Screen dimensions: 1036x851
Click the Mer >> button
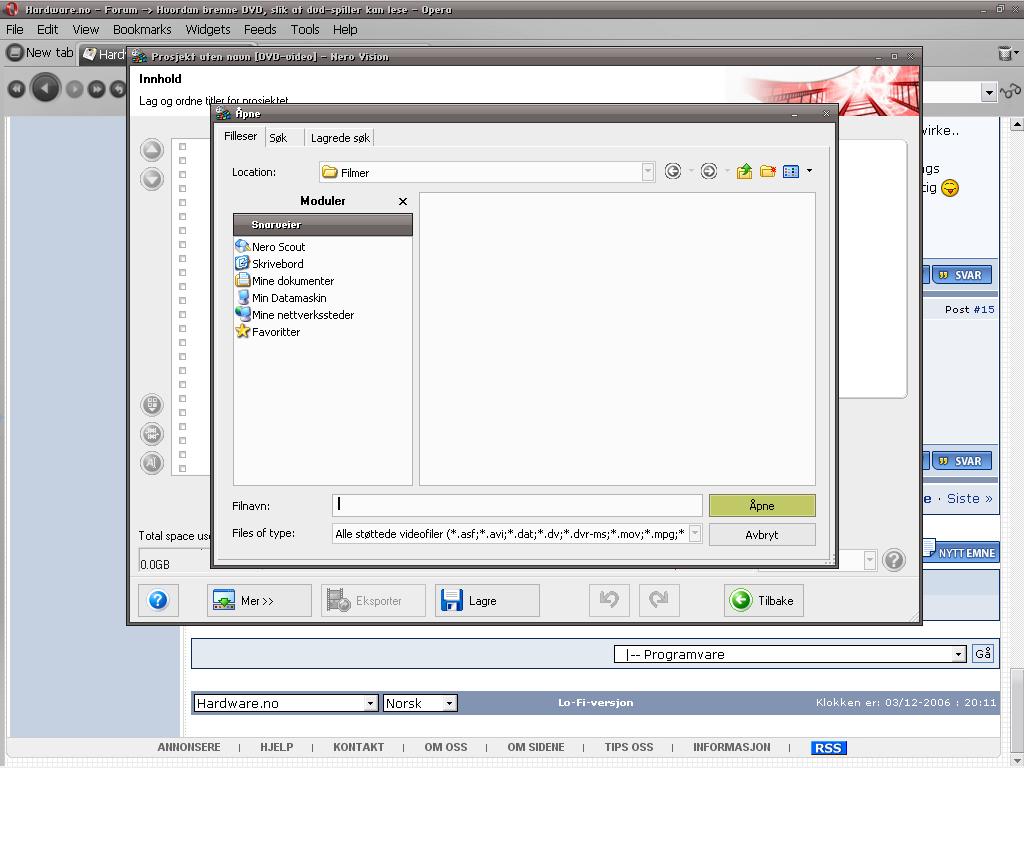coord(259,600)
